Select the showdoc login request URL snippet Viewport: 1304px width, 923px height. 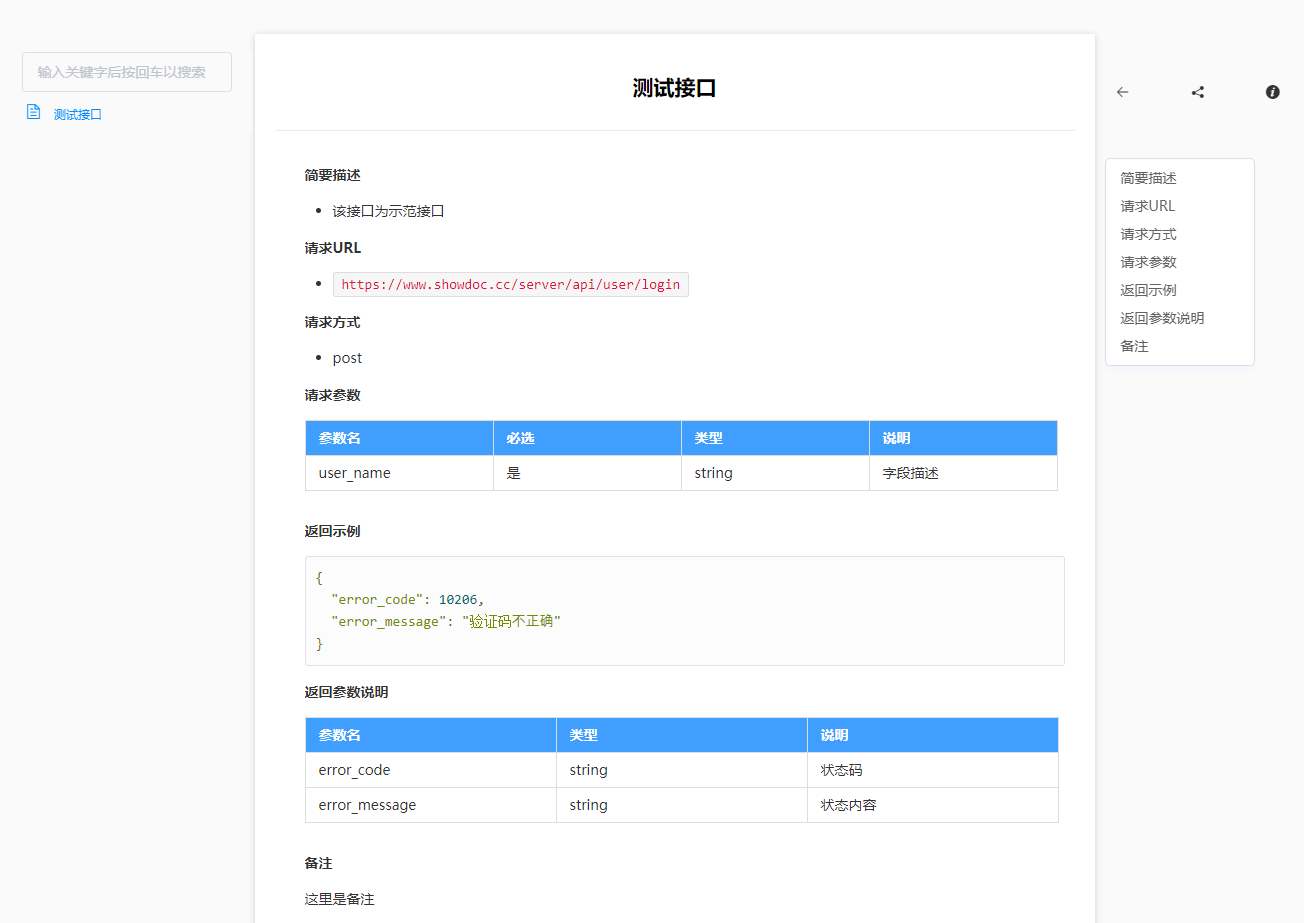click(510, 284)
